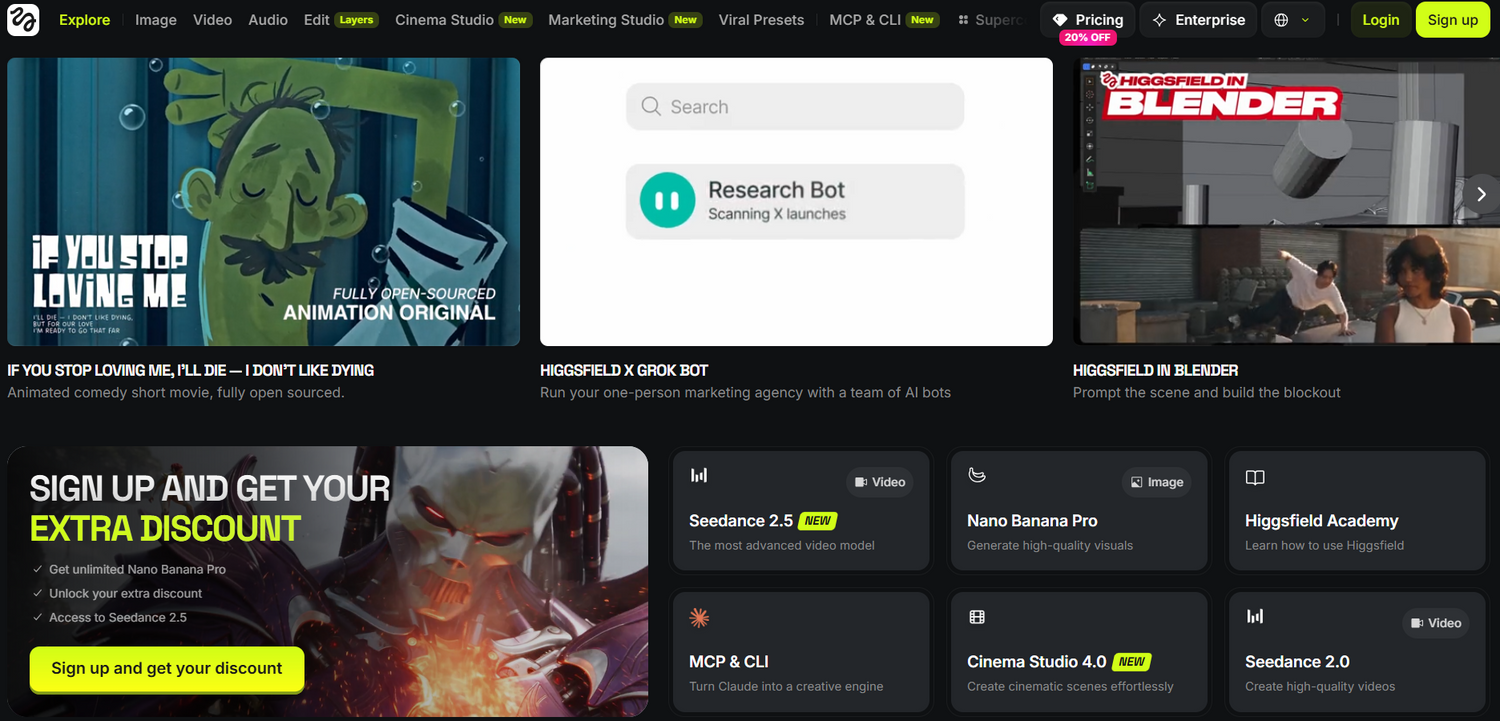Click the Pricing button with the diamond icon
The height and width of the screenshot is (721, 1500).
(1088, 20)
